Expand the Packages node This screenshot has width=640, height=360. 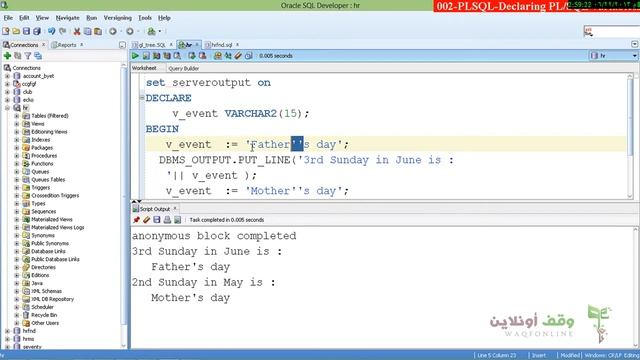[x=17, y=148]
